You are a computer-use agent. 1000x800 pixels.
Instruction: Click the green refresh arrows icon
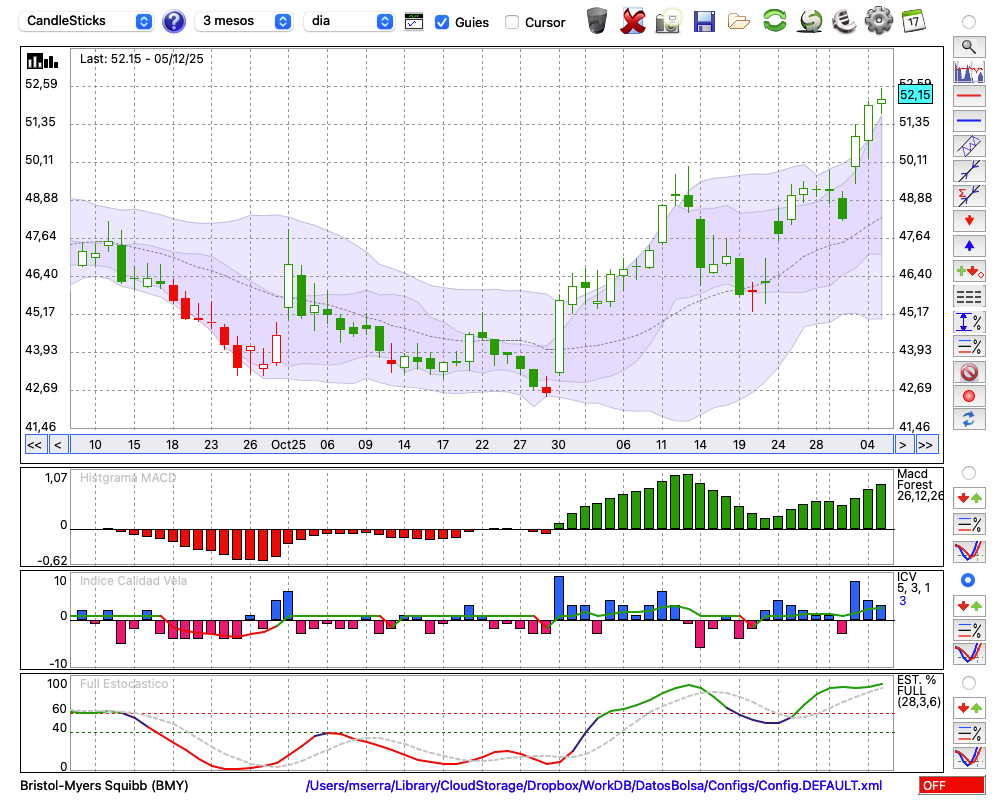[774, 21]
